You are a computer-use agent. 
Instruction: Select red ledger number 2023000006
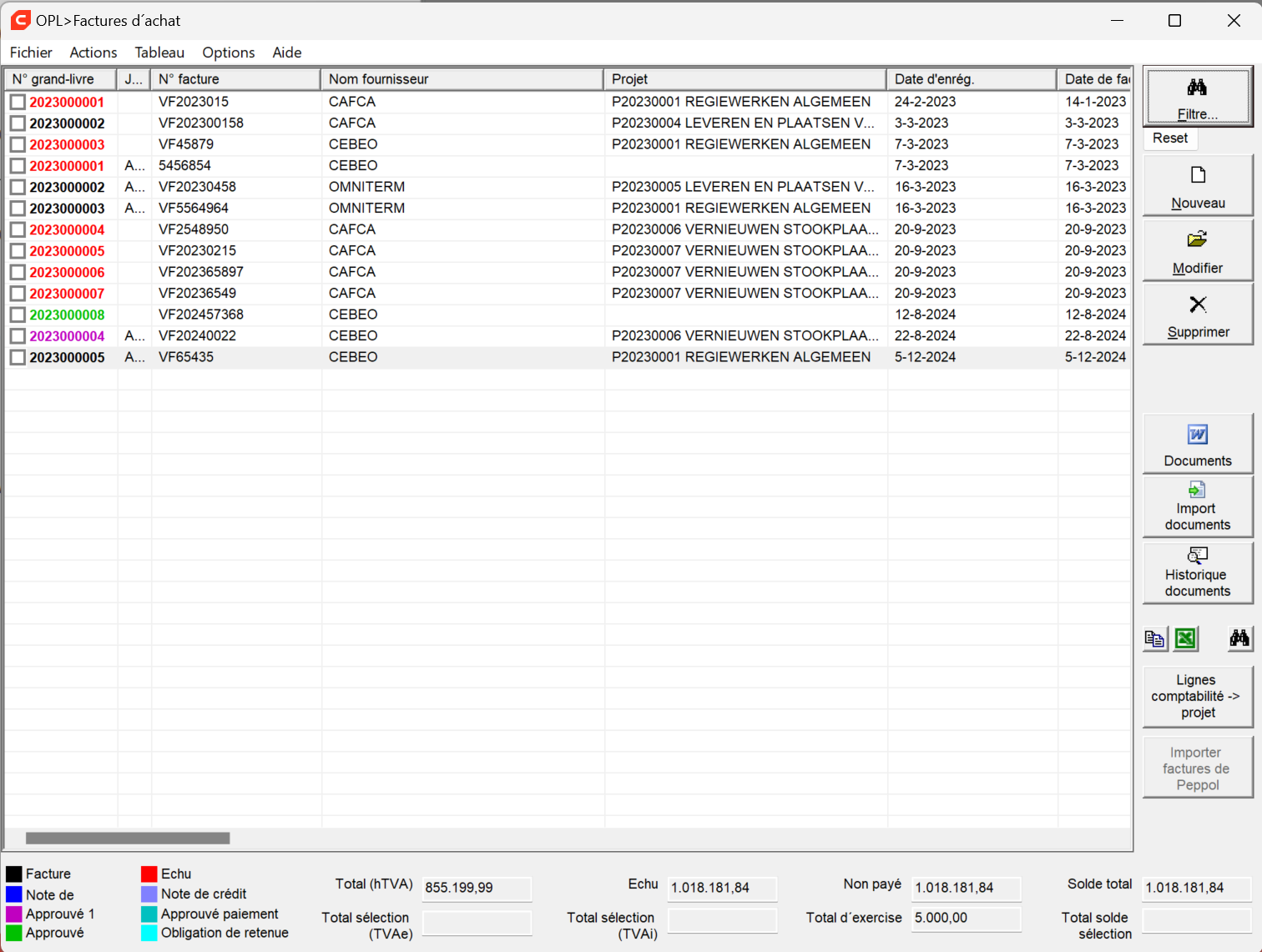(x=68, y=273)
